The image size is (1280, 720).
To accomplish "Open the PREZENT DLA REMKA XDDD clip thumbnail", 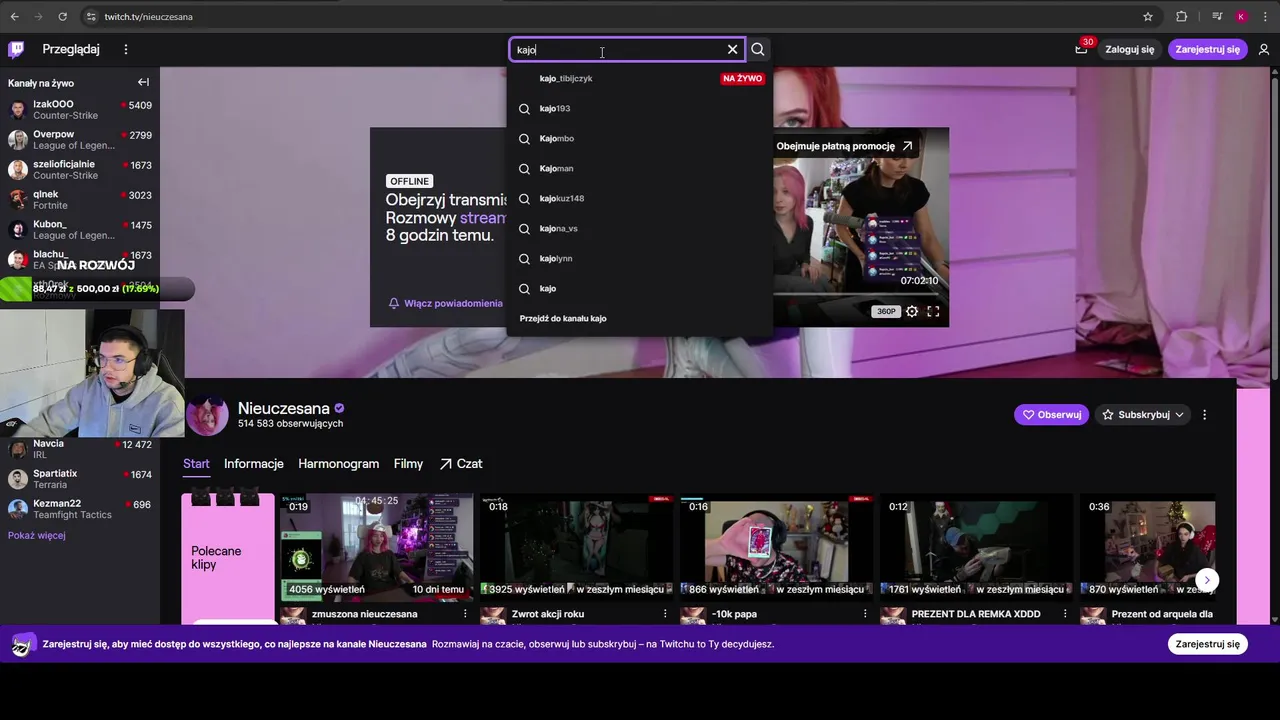I will tap(977, 546).
